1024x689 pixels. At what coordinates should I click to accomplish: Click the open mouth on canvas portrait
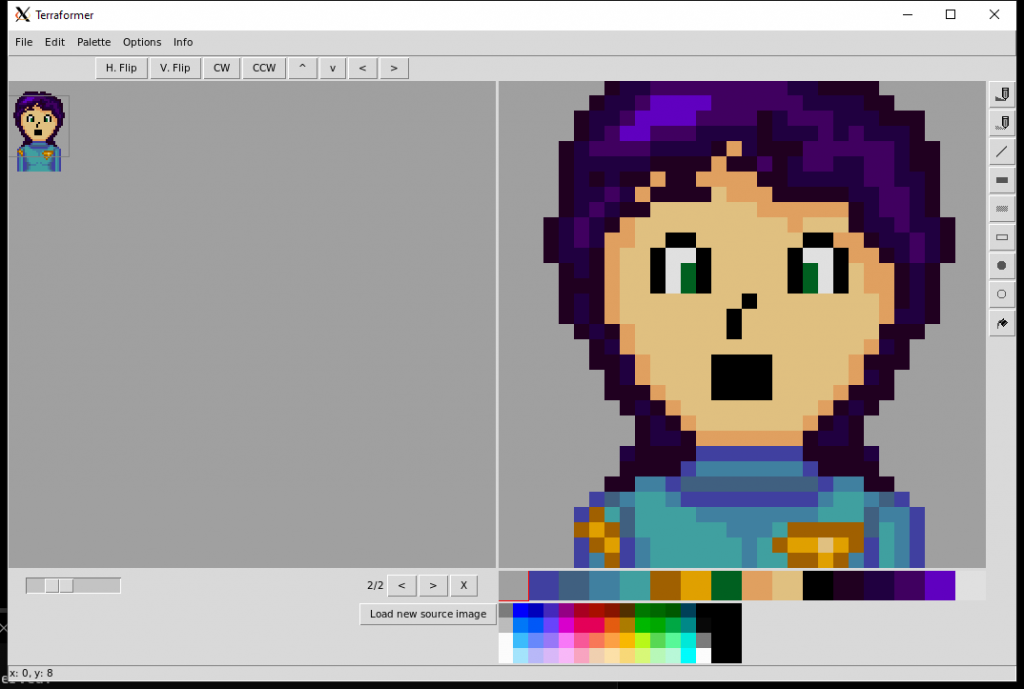tap(742, 377)
